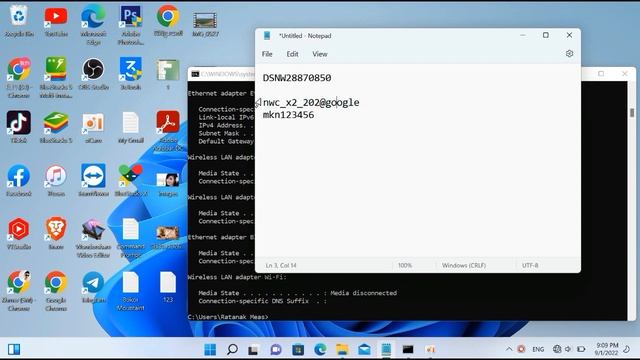This screenshot has height=360, width=640.
Task: Launch the green BlueStacks 5 Multi-Instance shortcut
Action: (56, 78)
